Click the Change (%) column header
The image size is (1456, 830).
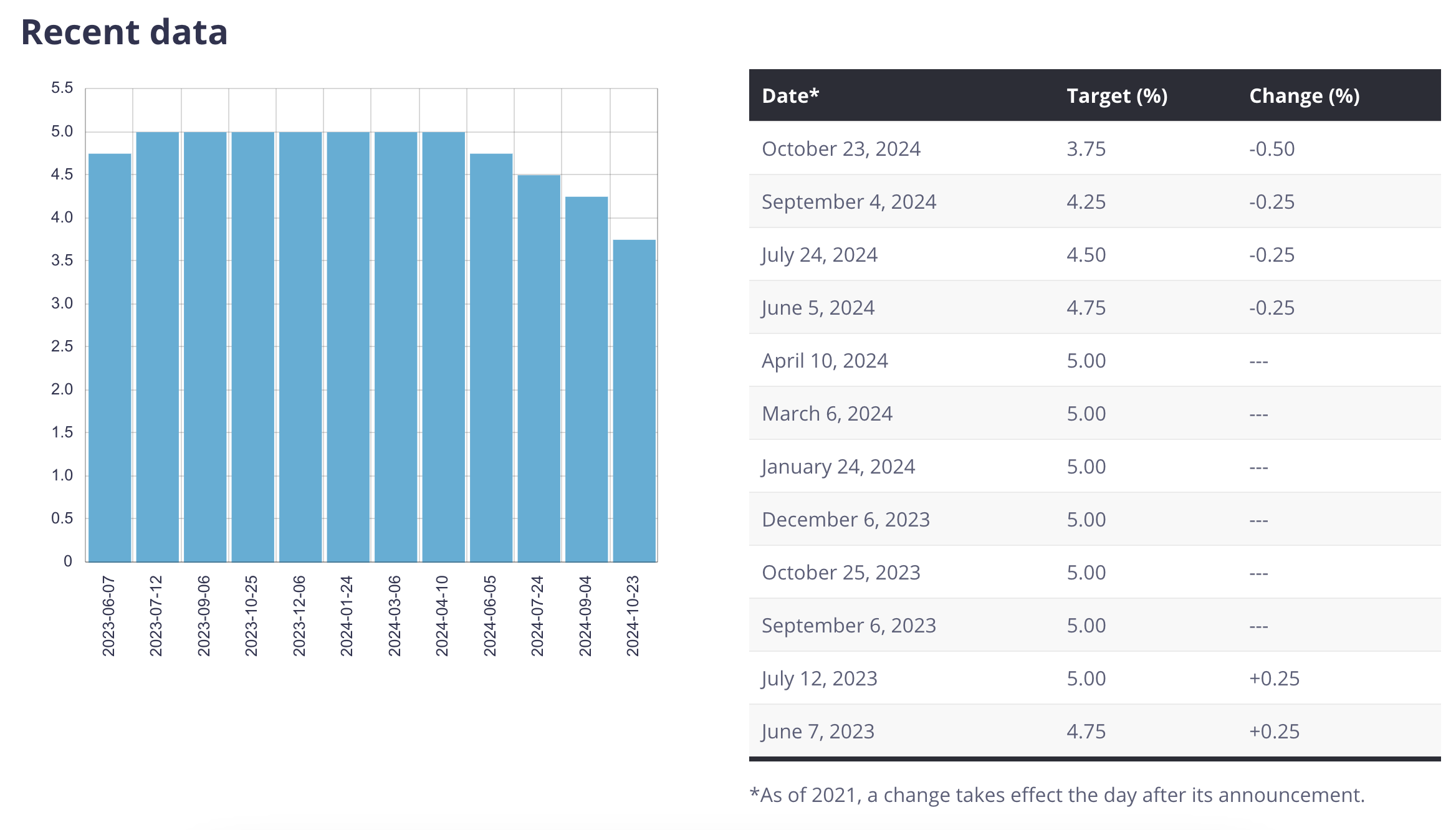1304,96
